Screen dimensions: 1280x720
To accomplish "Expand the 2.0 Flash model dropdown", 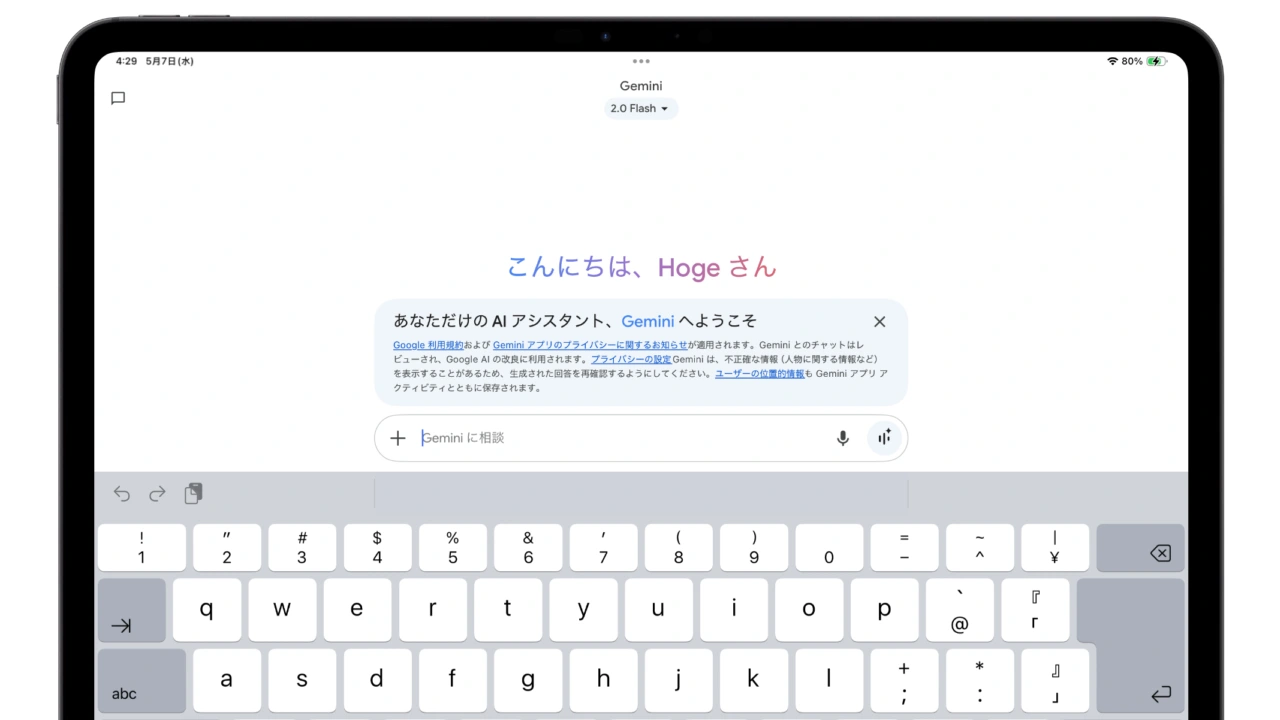I will (x=640, y=108).
